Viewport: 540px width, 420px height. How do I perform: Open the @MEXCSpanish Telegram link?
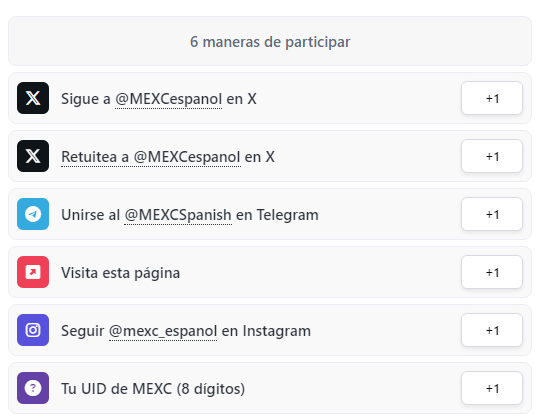click(x=178, y=215)
